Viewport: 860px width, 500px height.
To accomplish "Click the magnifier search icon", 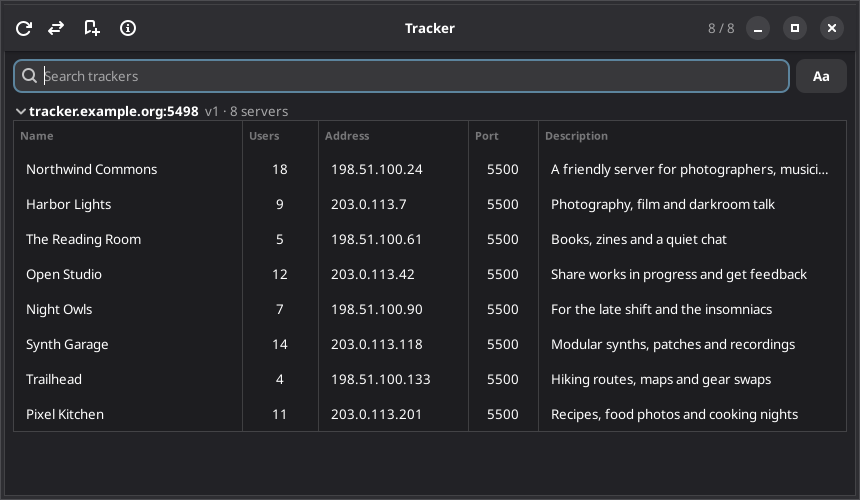I will pos(30,76).
